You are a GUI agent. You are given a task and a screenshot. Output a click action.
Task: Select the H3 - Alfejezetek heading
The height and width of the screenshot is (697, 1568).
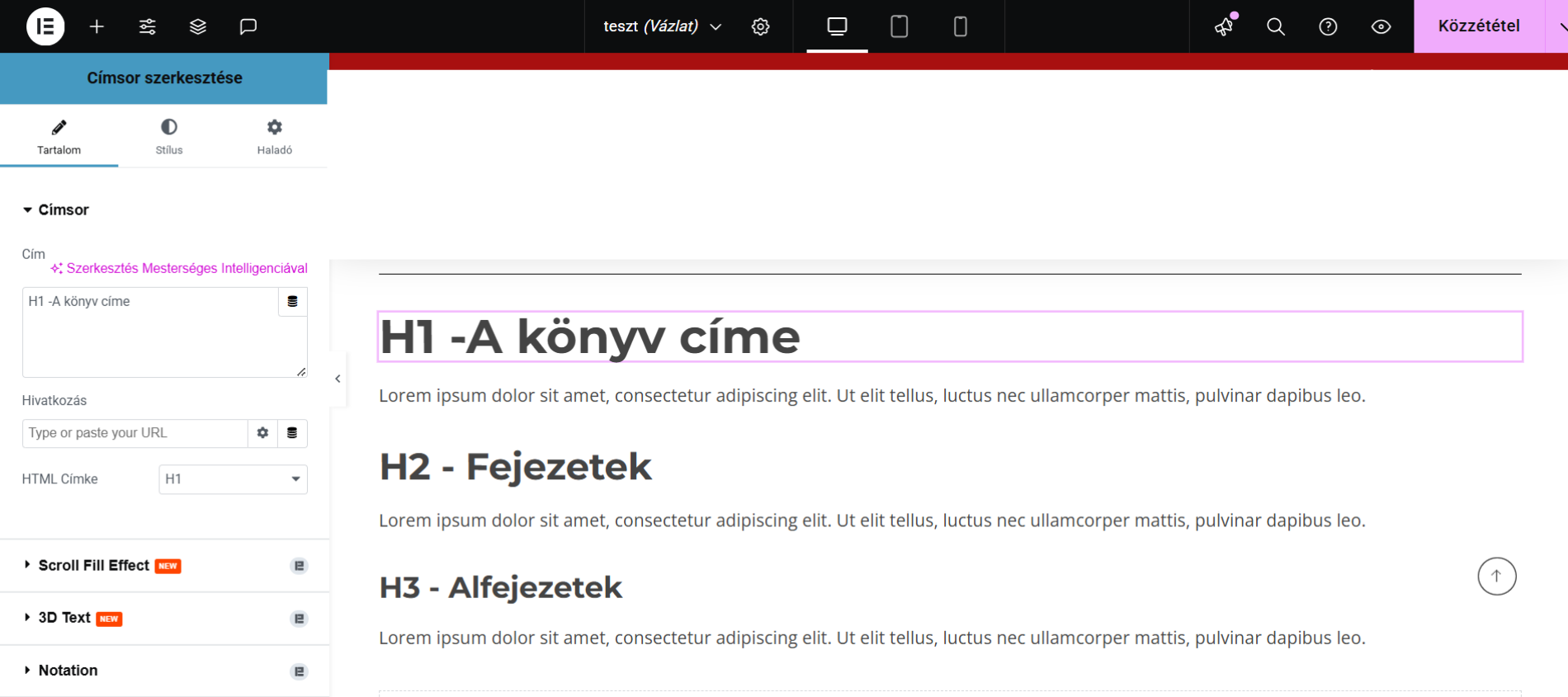(501, 587)
